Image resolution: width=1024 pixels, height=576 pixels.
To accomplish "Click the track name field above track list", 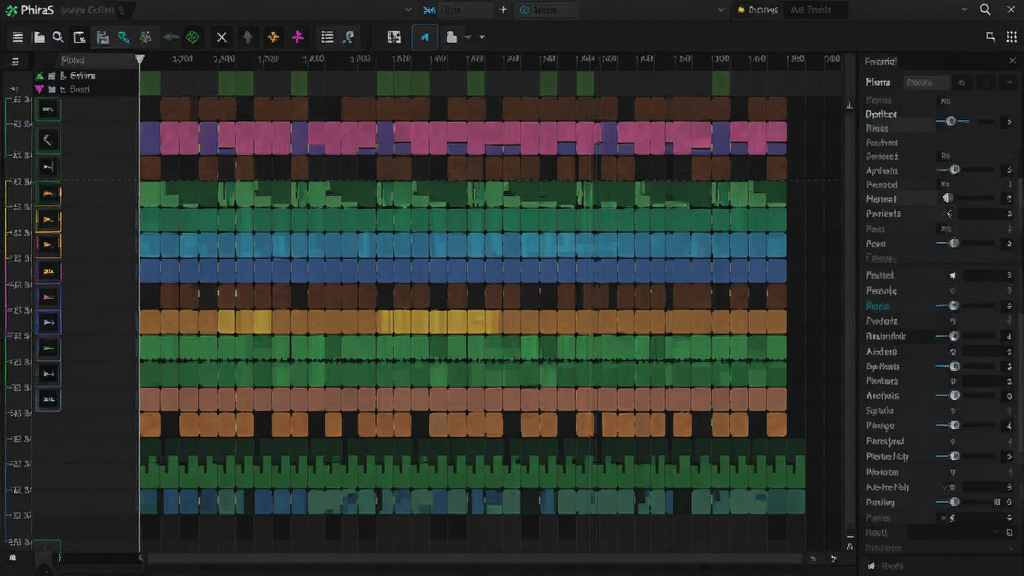I will tap(97, 60).
